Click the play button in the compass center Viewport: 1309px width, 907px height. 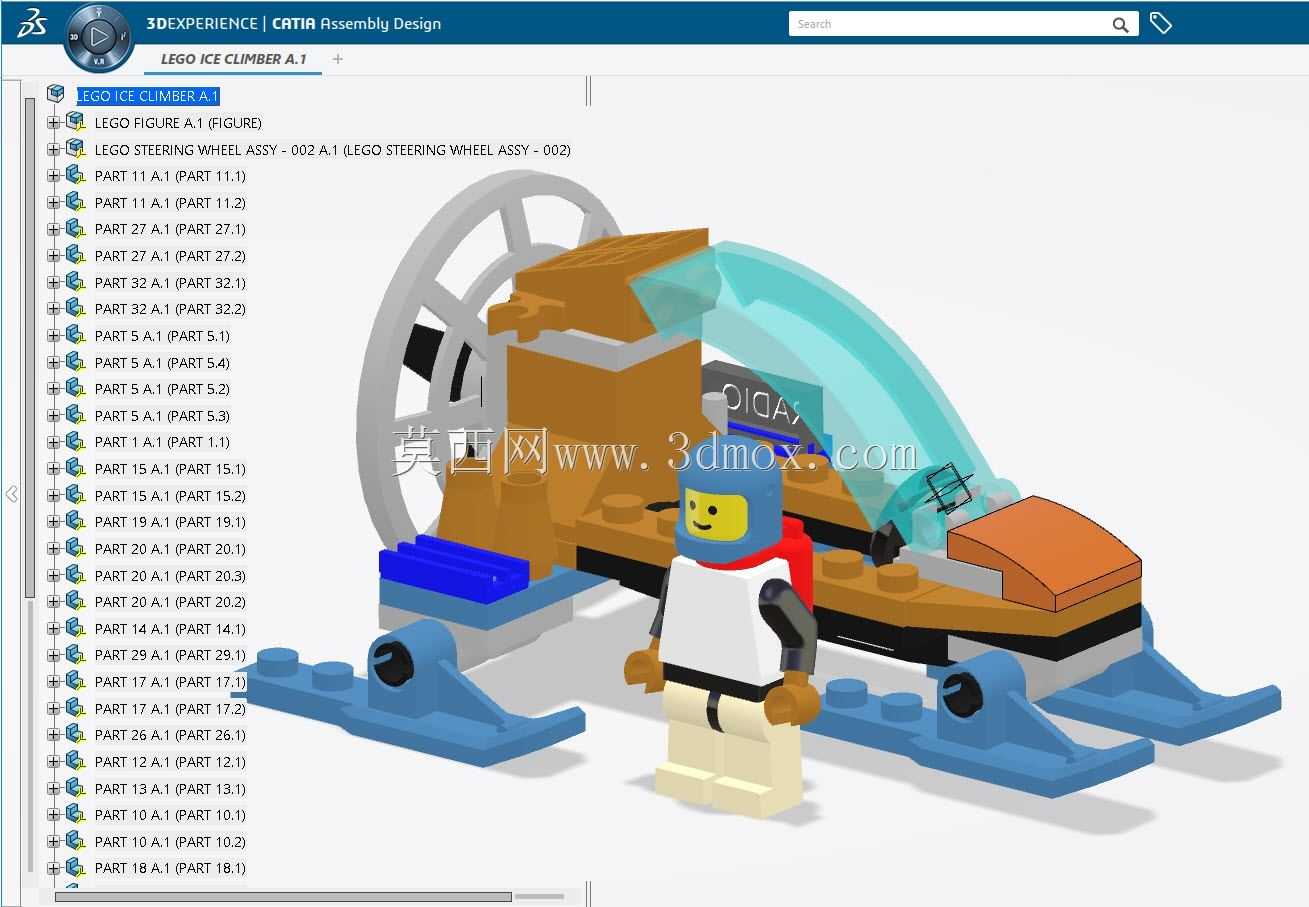pos(98,37)
